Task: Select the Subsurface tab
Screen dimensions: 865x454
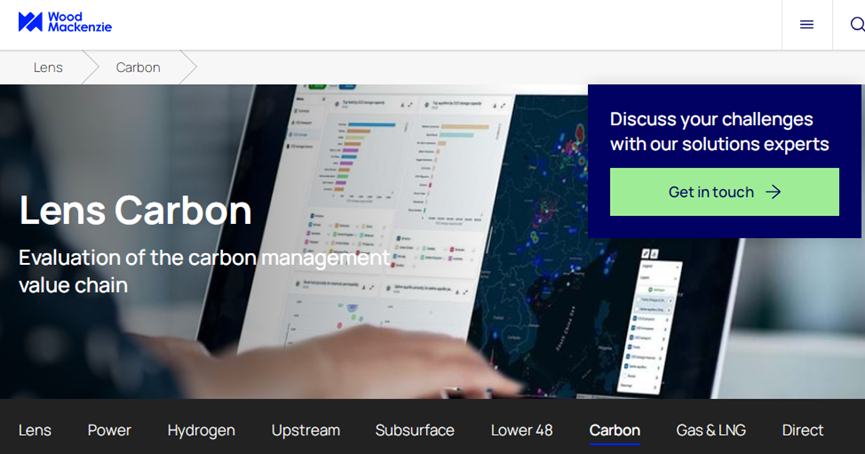Action: [x=415, y=430]
